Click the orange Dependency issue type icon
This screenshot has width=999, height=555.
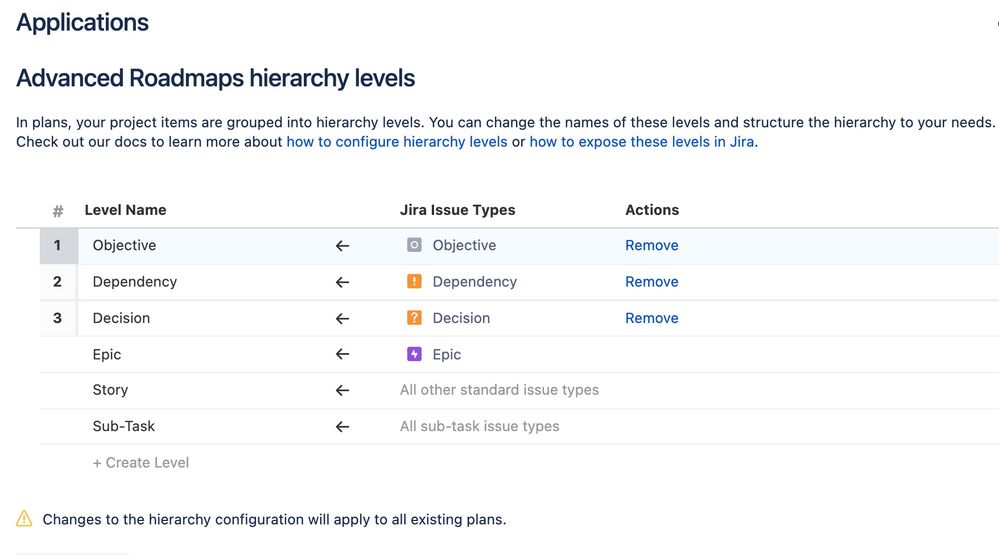(414, 282)
